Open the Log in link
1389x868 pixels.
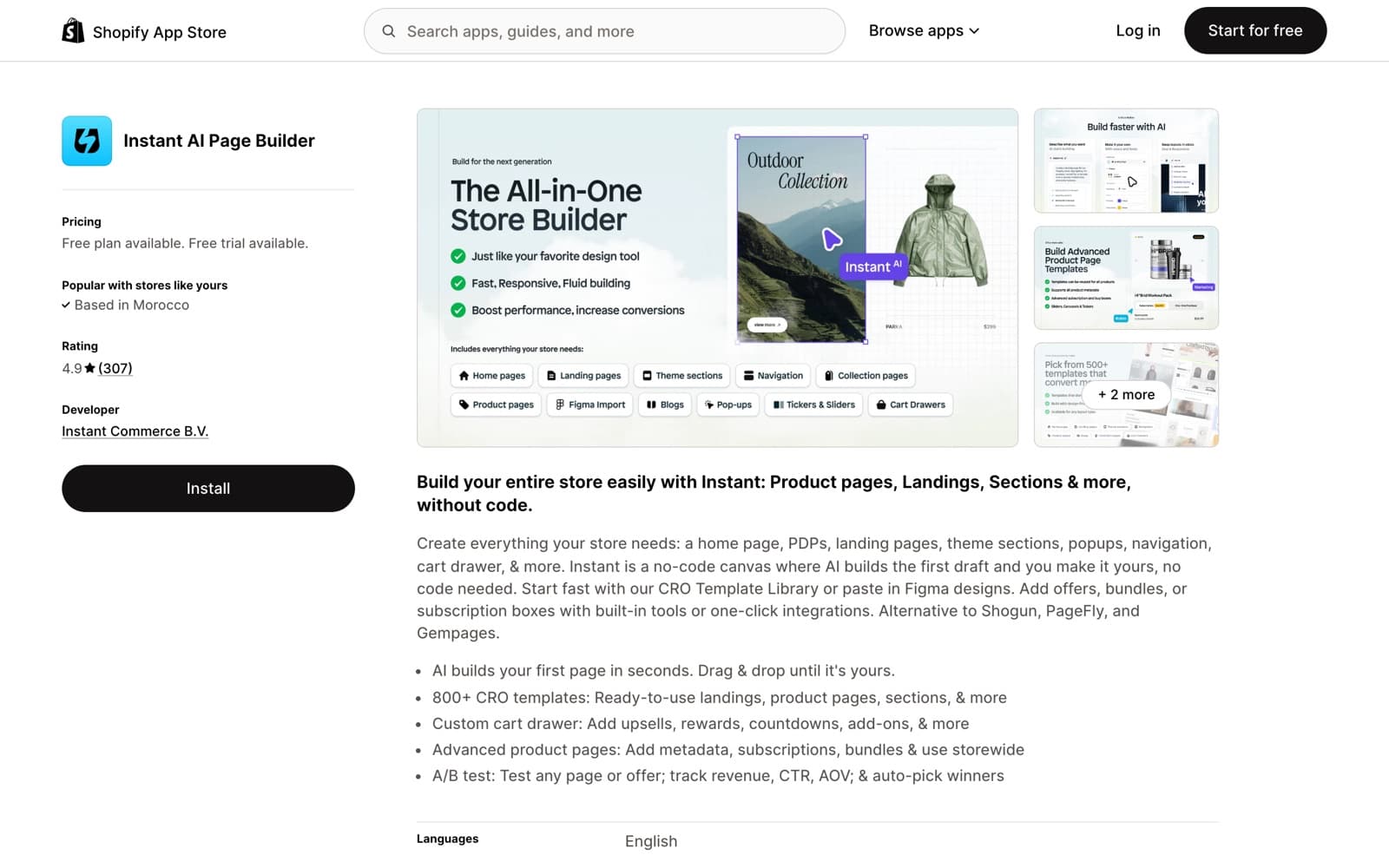1138,30
